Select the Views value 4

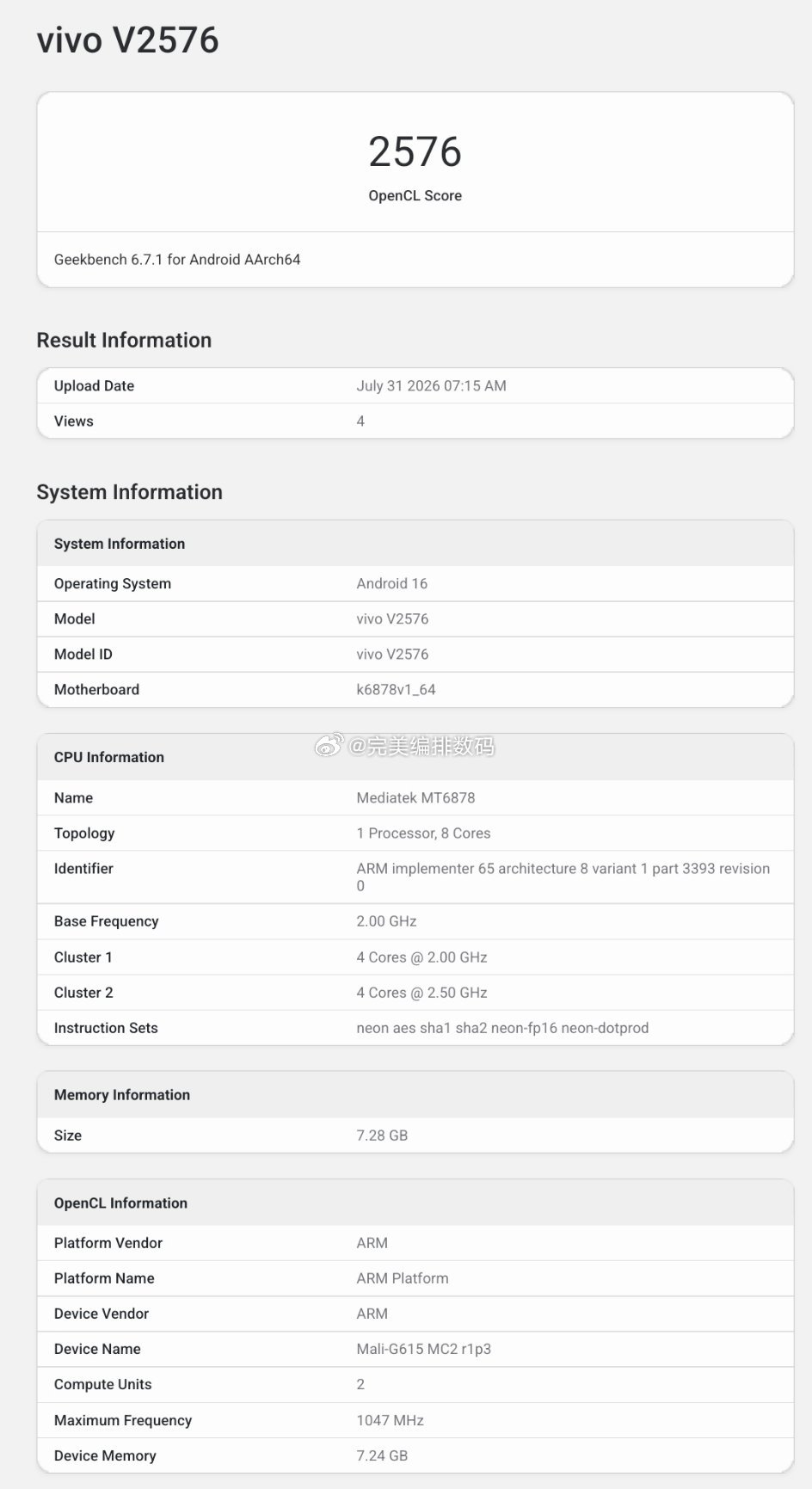click(x=360, y=421)
